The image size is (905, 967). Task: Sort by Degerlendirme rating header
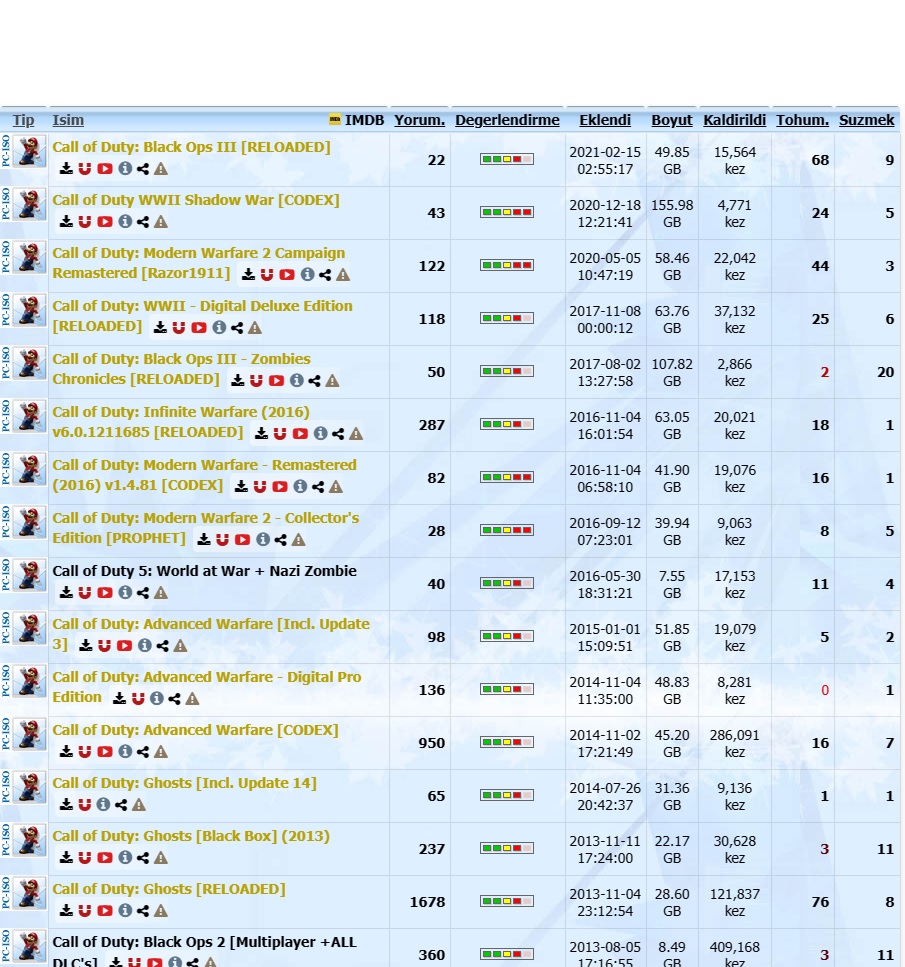click(x=507, y=120)
